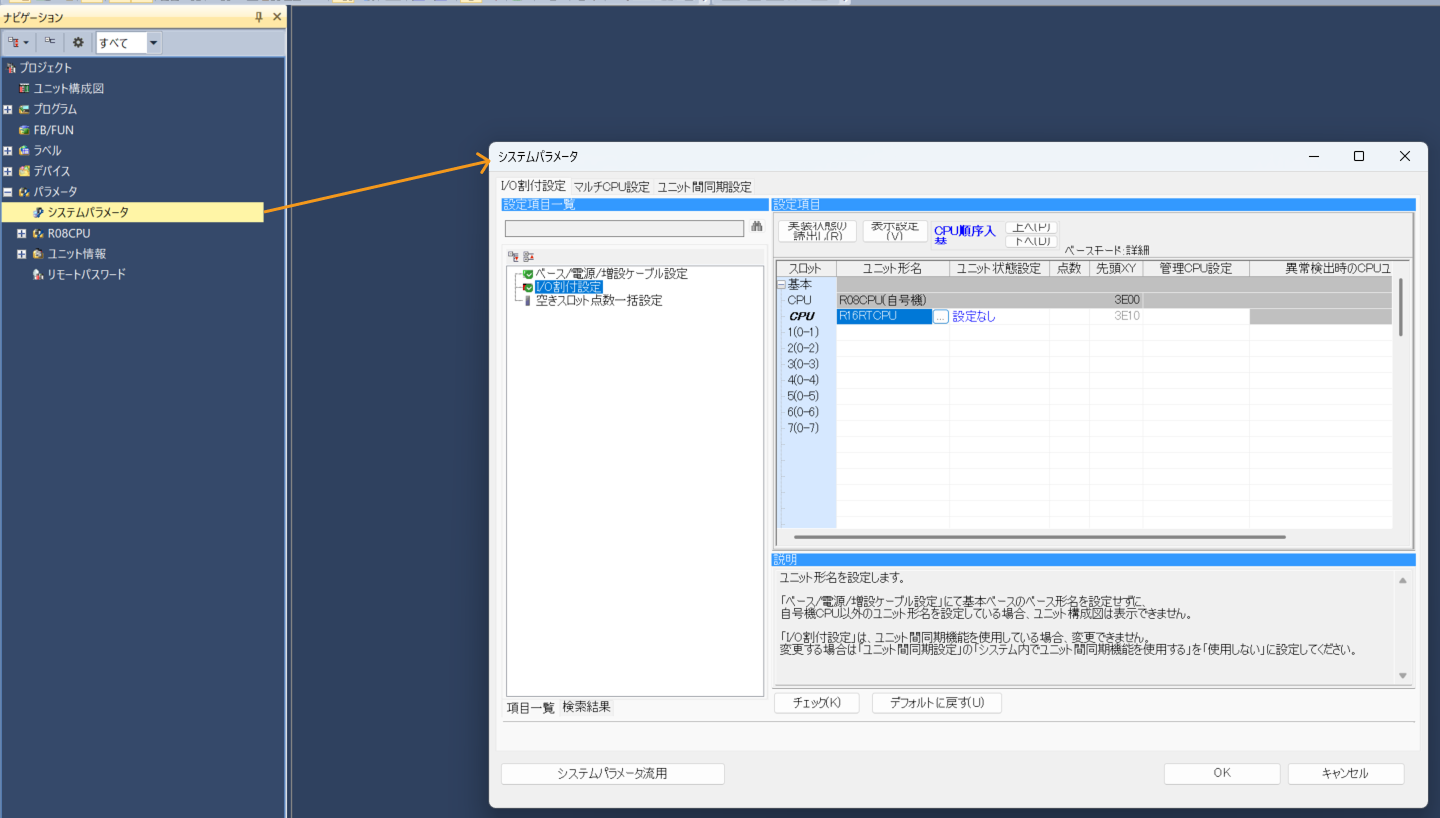Select the R16RTCPU unit name cell
1440x818 pixels.
884,316
